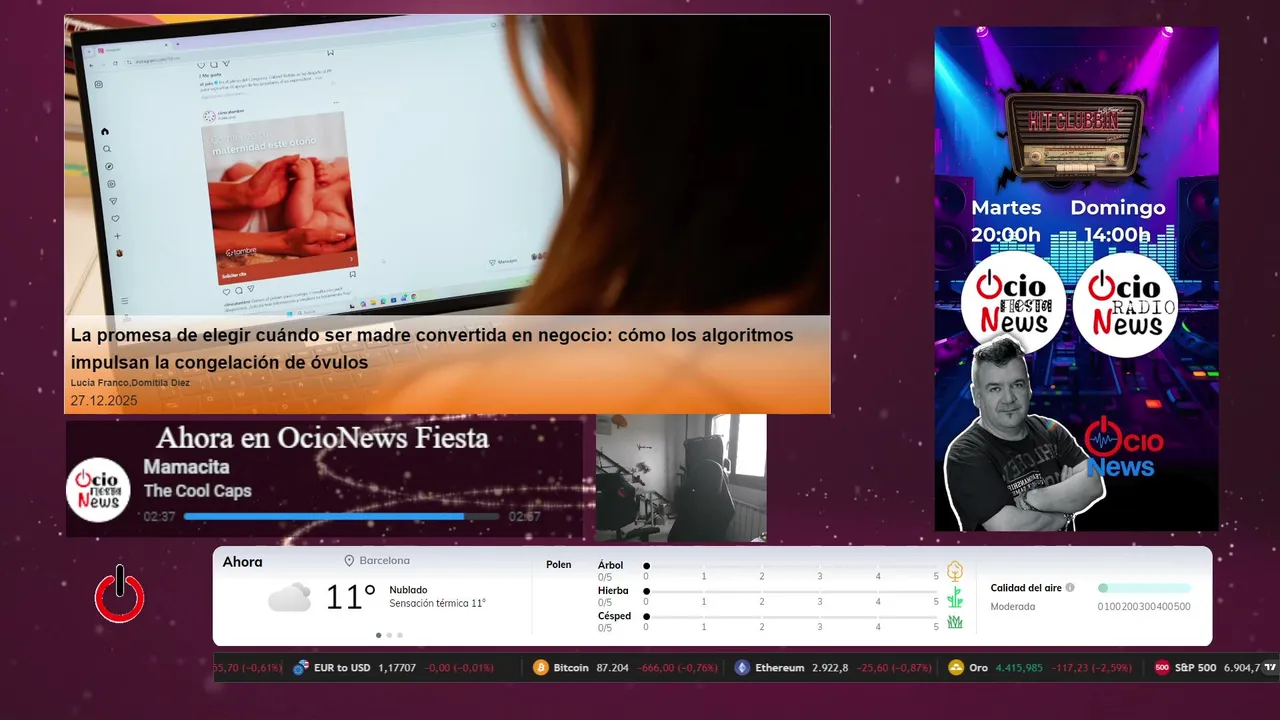
Task: Select the third weather carousel dot
Action: pos(401,635)
